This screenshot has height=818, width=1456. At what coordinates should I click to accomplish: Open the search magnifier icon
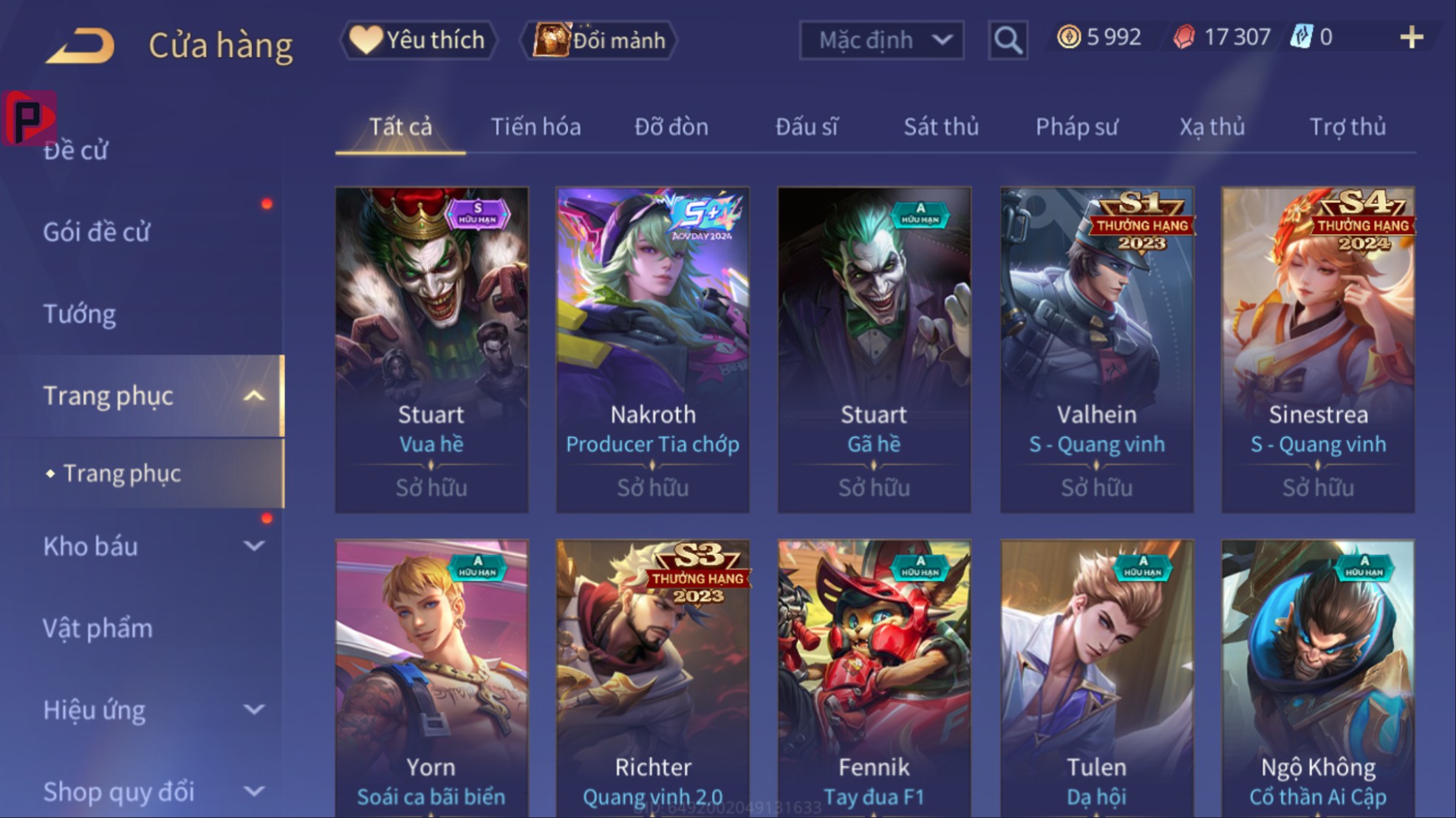pyautogui.click(x=1008, y=40)
